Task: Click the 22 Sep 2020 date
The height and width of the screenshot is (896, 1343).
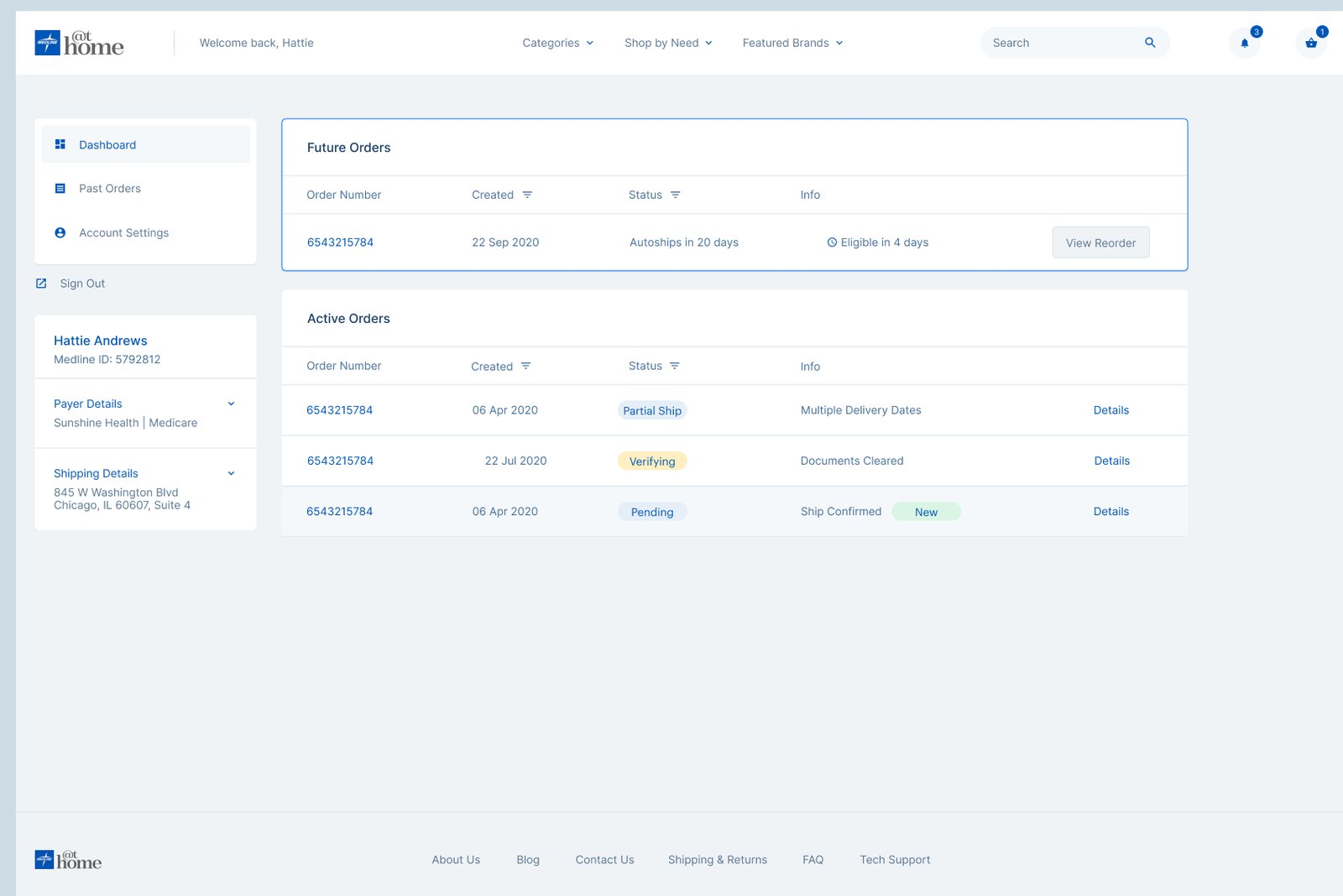Action: [505, 242]
